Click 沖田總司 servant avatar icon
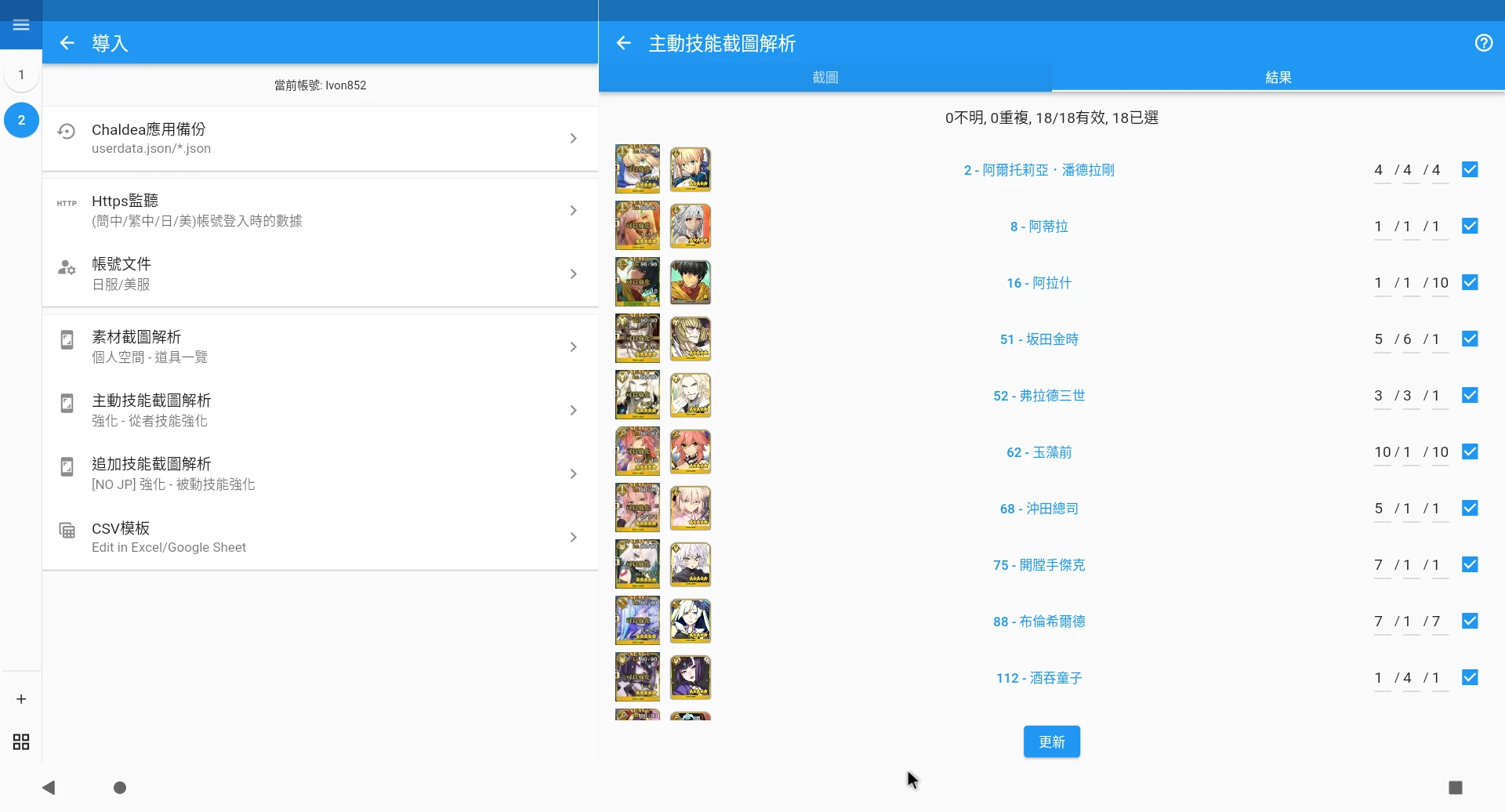The width and height of the screenshot is (1505, 812). [691, 508]
